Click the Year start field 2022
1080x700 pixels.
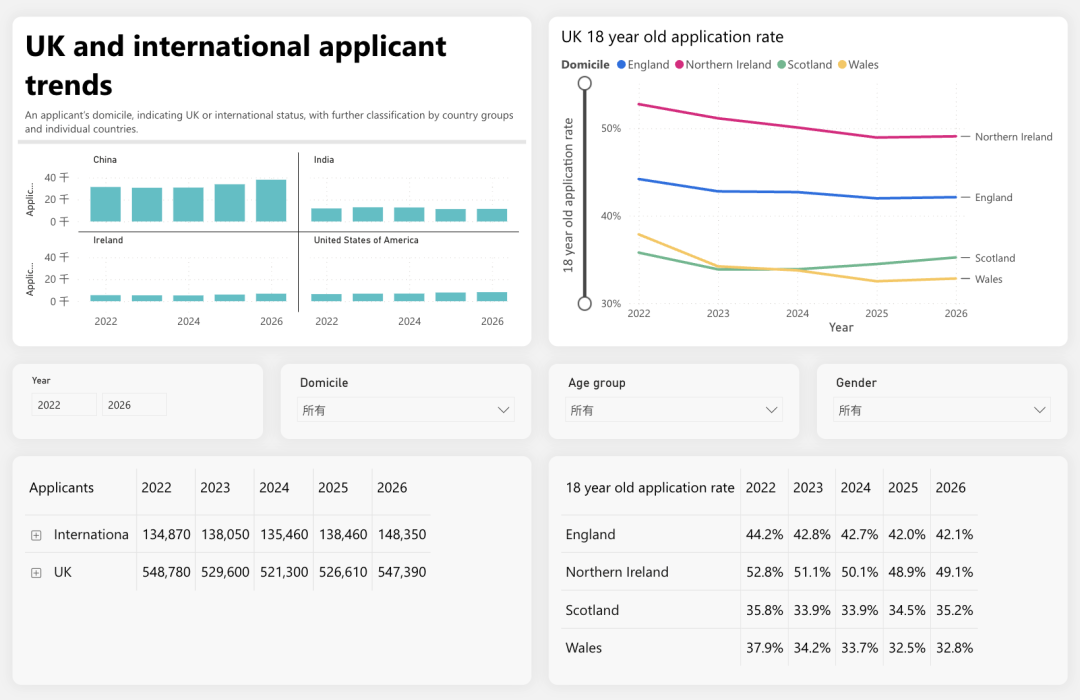[64, 404]
